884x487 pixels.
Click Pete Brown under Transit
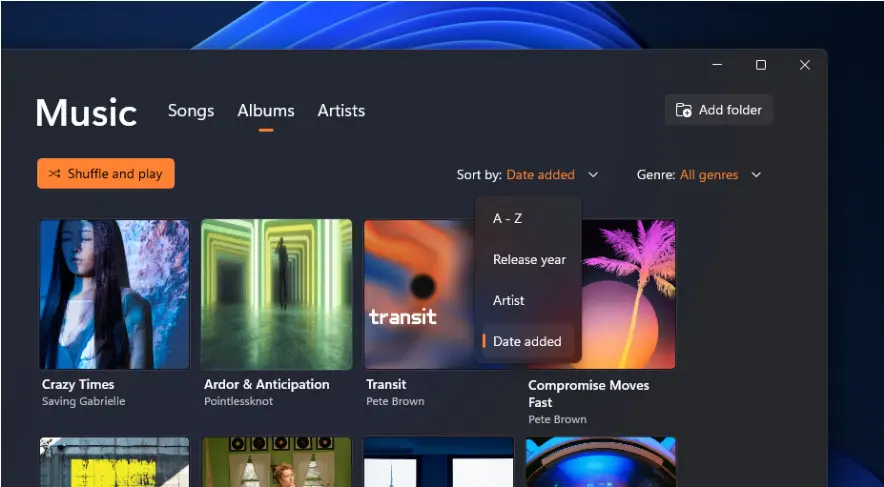[395, 401]
